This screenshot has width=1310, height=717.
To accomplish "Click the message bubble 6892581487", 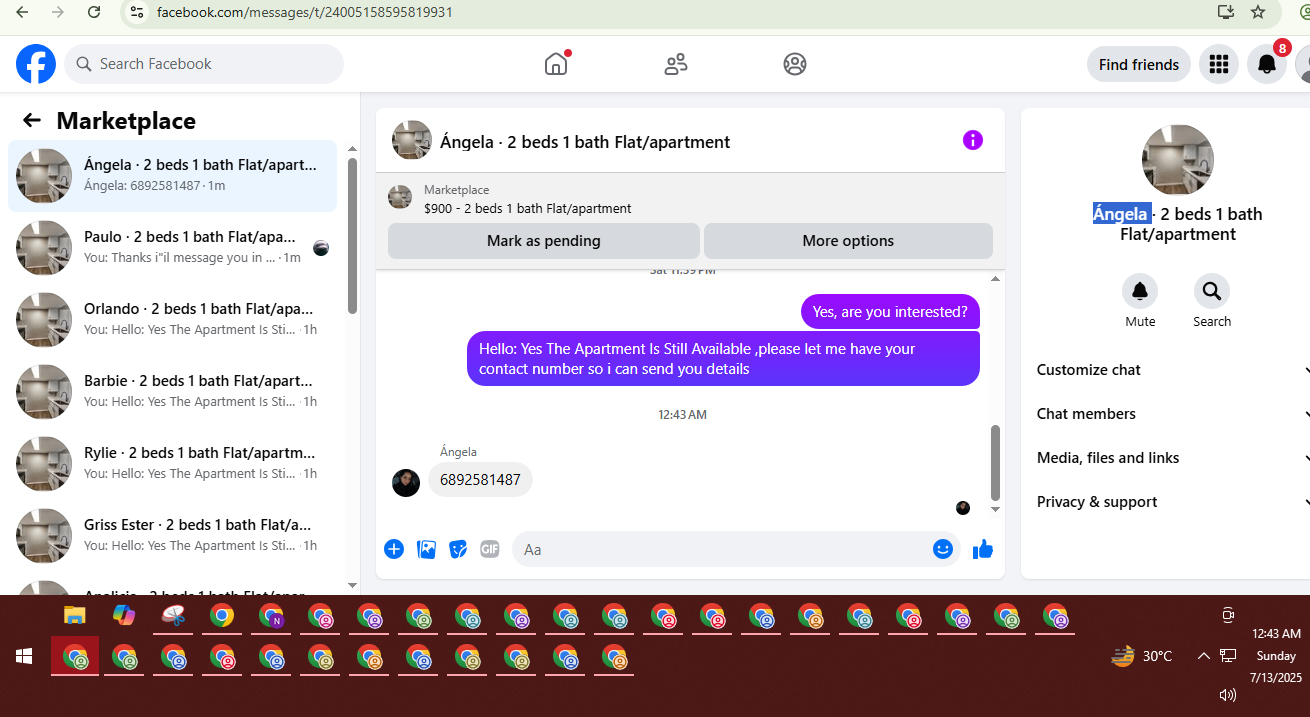I will pyautogui.click(x=480, y=480).
